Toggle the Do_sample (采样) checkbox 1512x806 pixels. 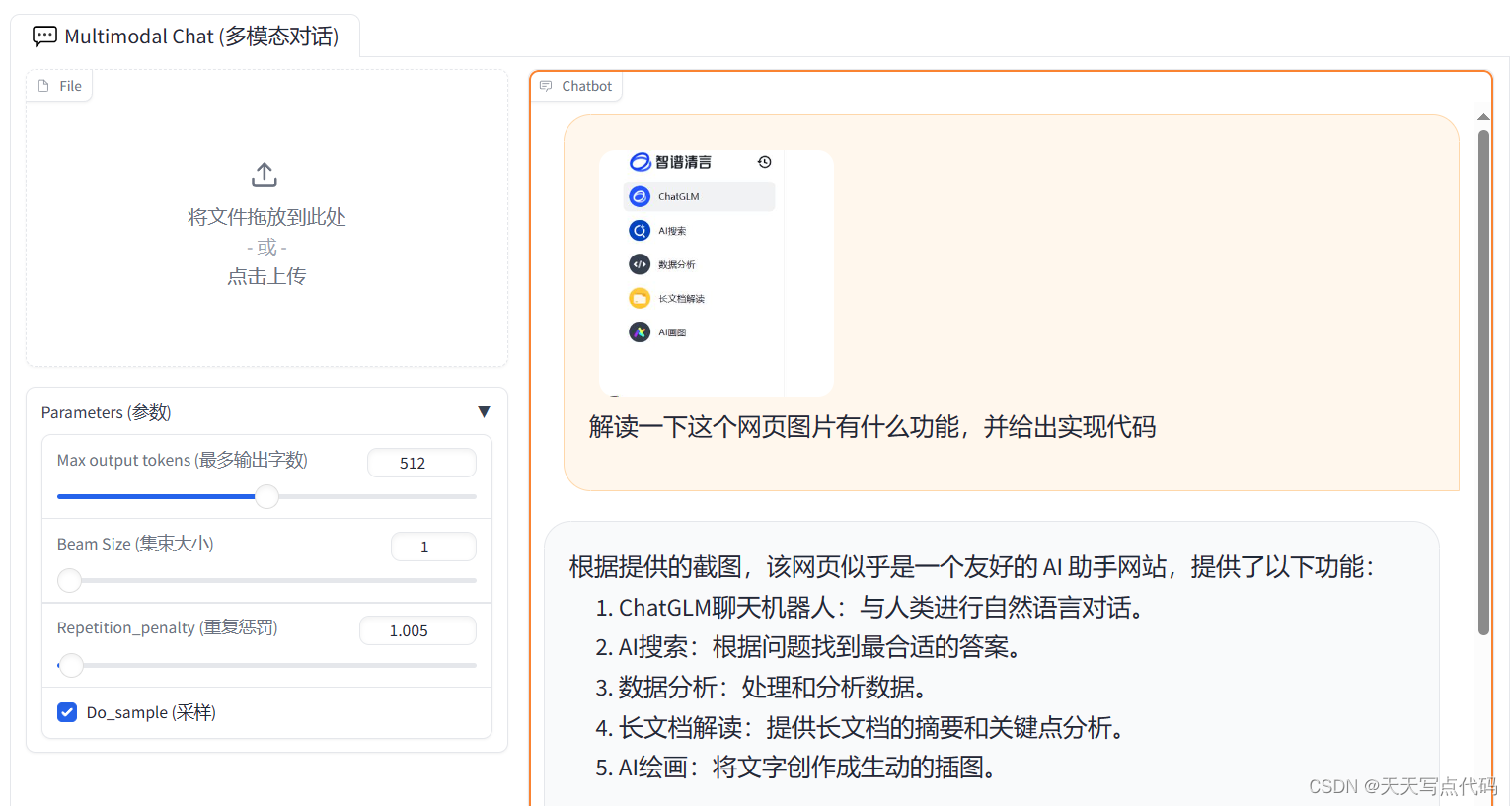pos(67,712)
